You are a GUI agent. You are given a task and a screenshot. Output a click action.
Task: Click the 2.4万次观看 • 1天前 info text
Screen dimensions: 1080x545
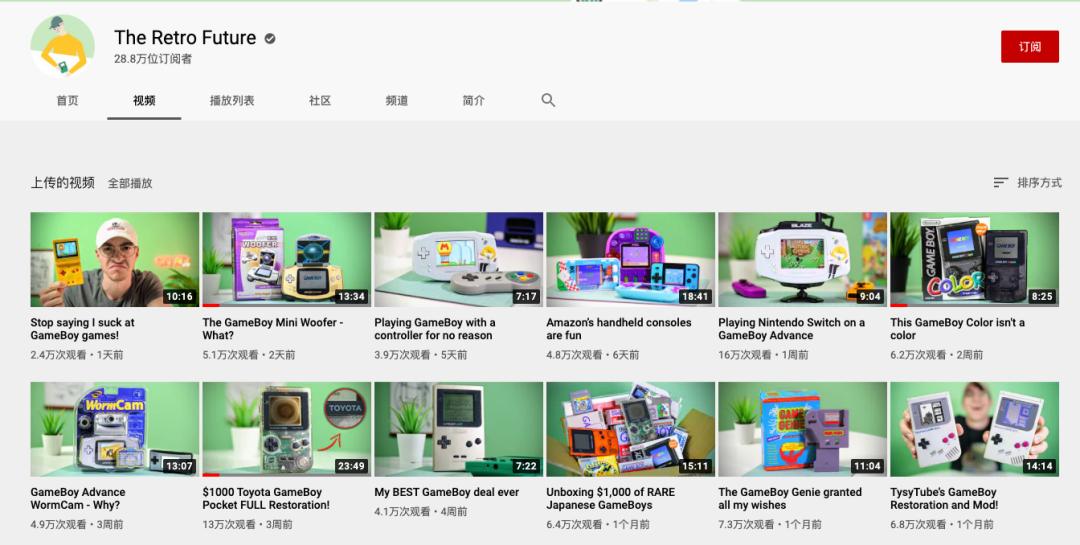[x=76, y=355]
